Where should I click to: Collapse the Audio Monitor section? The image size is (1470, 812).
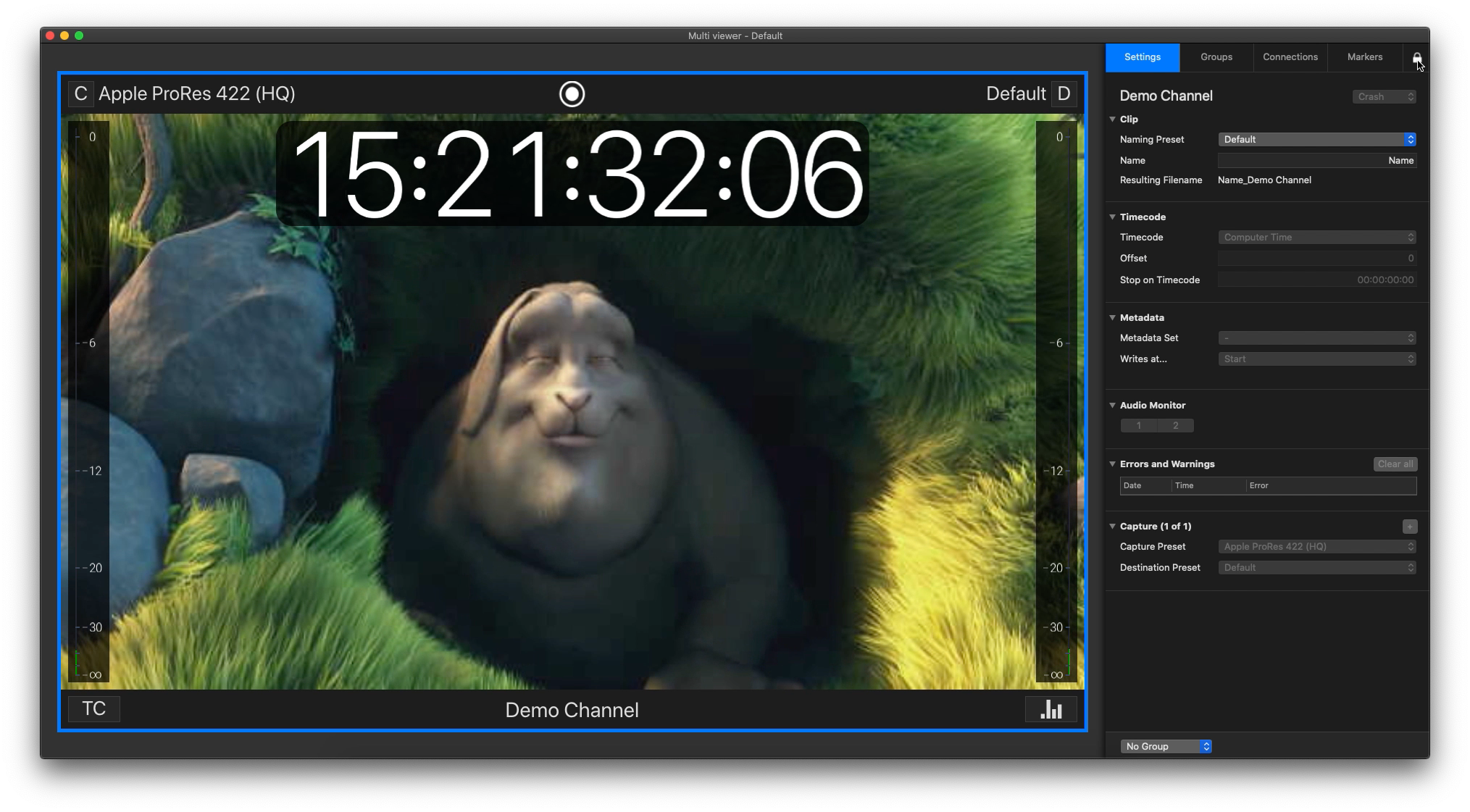[x=1113, y=406]
